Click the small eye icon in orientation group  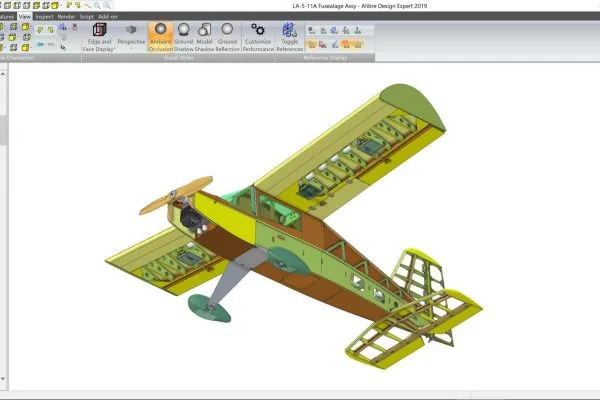63,47
